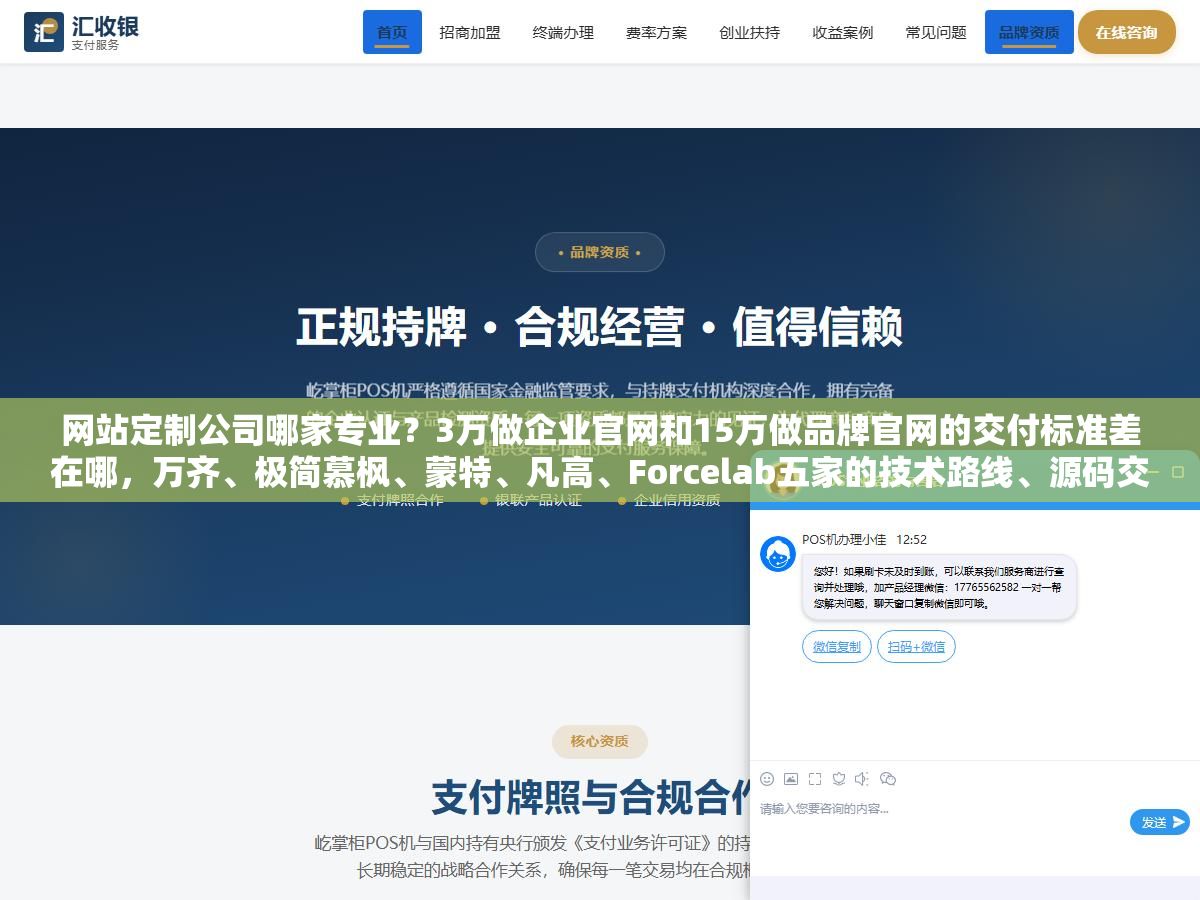1200x900 pixels.
Task: Click the 品牌资质 pill badge in hero
Action: [x=600, y=252]
